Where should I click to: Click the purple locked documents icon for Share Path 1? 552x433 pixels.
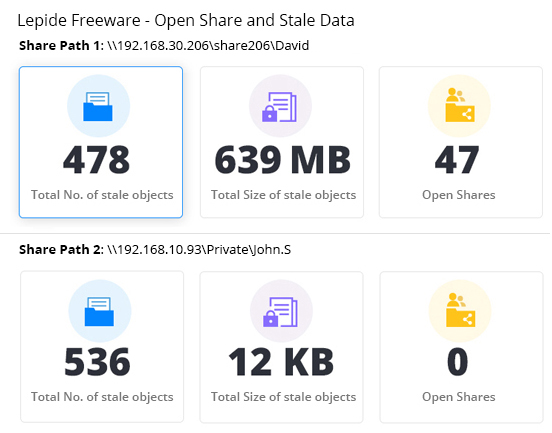[x=280, y=106]
